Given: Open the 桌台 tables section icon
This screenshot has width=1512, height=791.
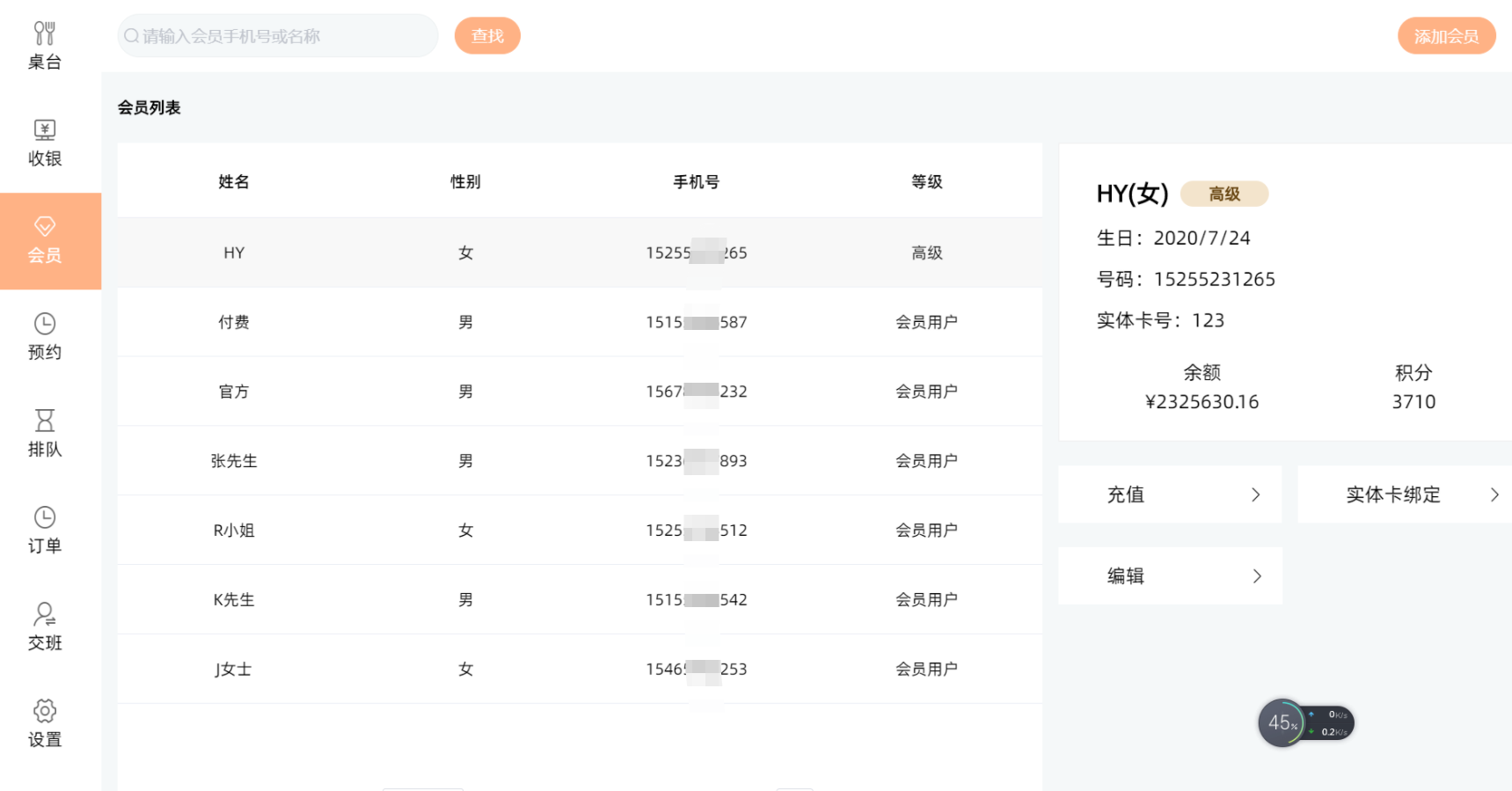Looking at the screenshot, I should pos(45,33).
